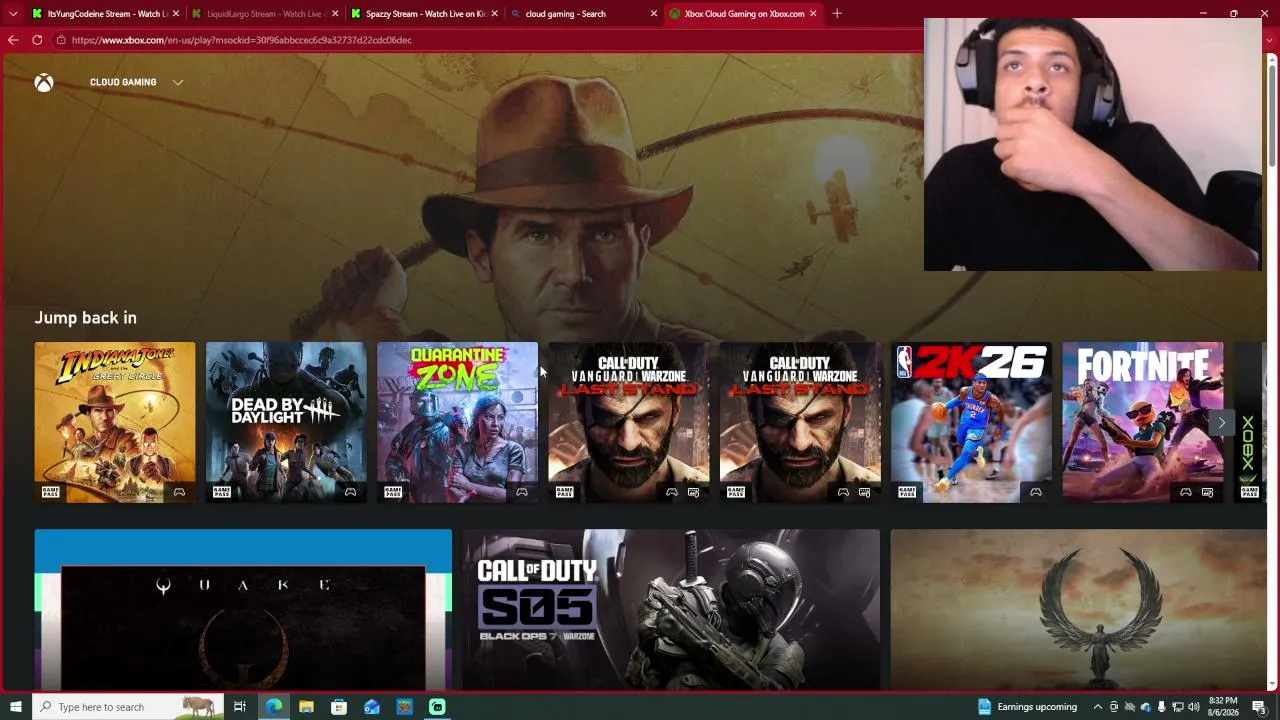The image size is (1280, 720).
Task: Click controller icon on Dead by Daylight tile
Action: 350,492
